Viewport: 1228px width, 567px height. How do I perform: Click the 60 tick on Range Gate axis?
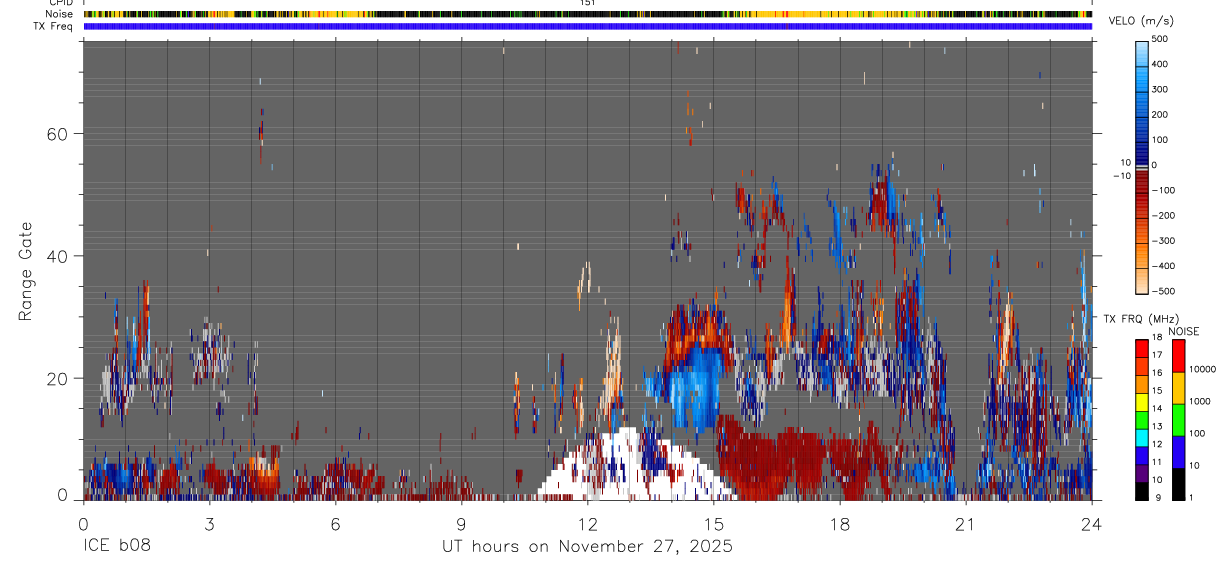[x=55, y=134]
